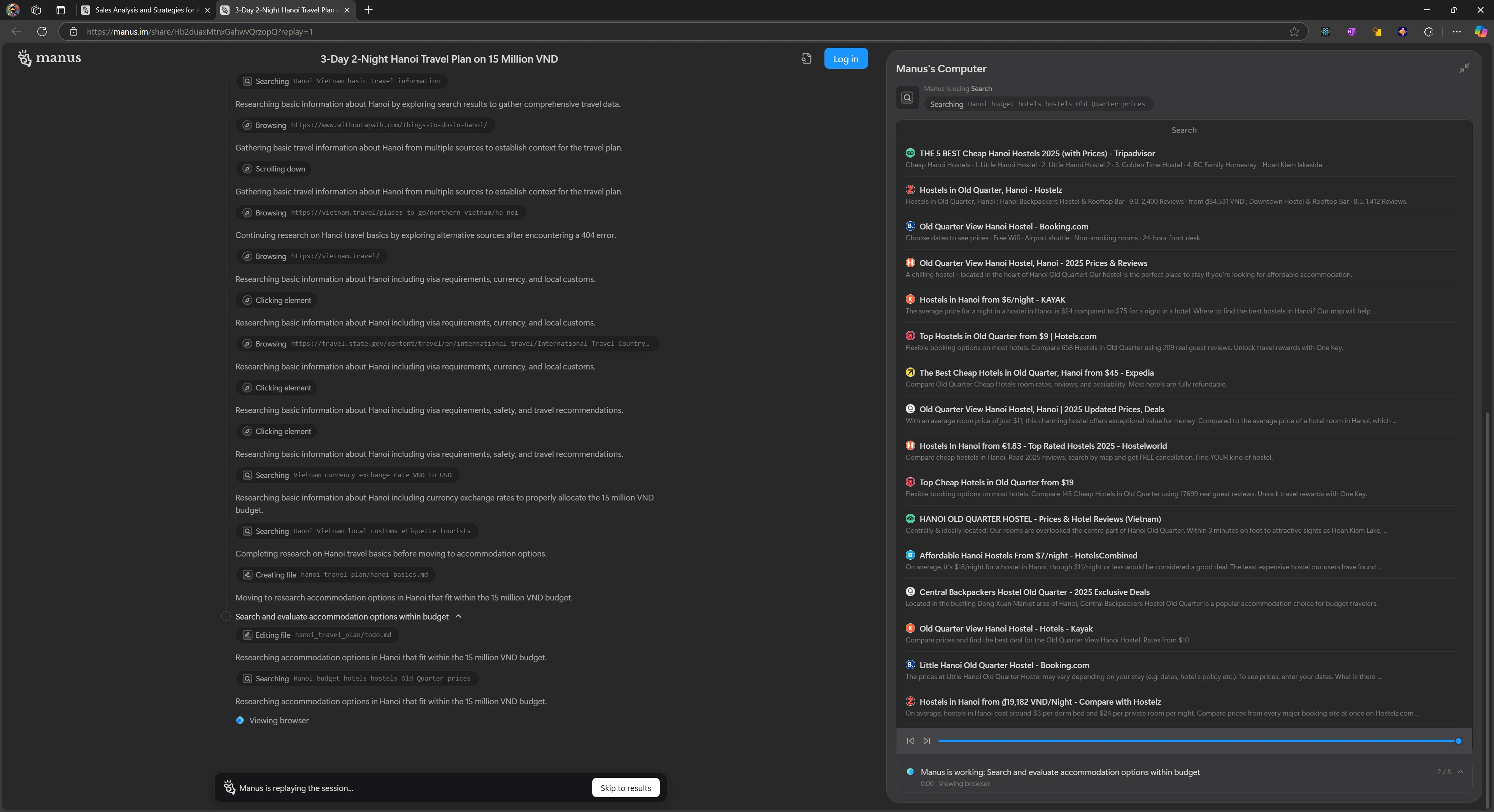Click the Log in button
The height and width of the screenshot is (812, 1494).
[x=845, y=59]
